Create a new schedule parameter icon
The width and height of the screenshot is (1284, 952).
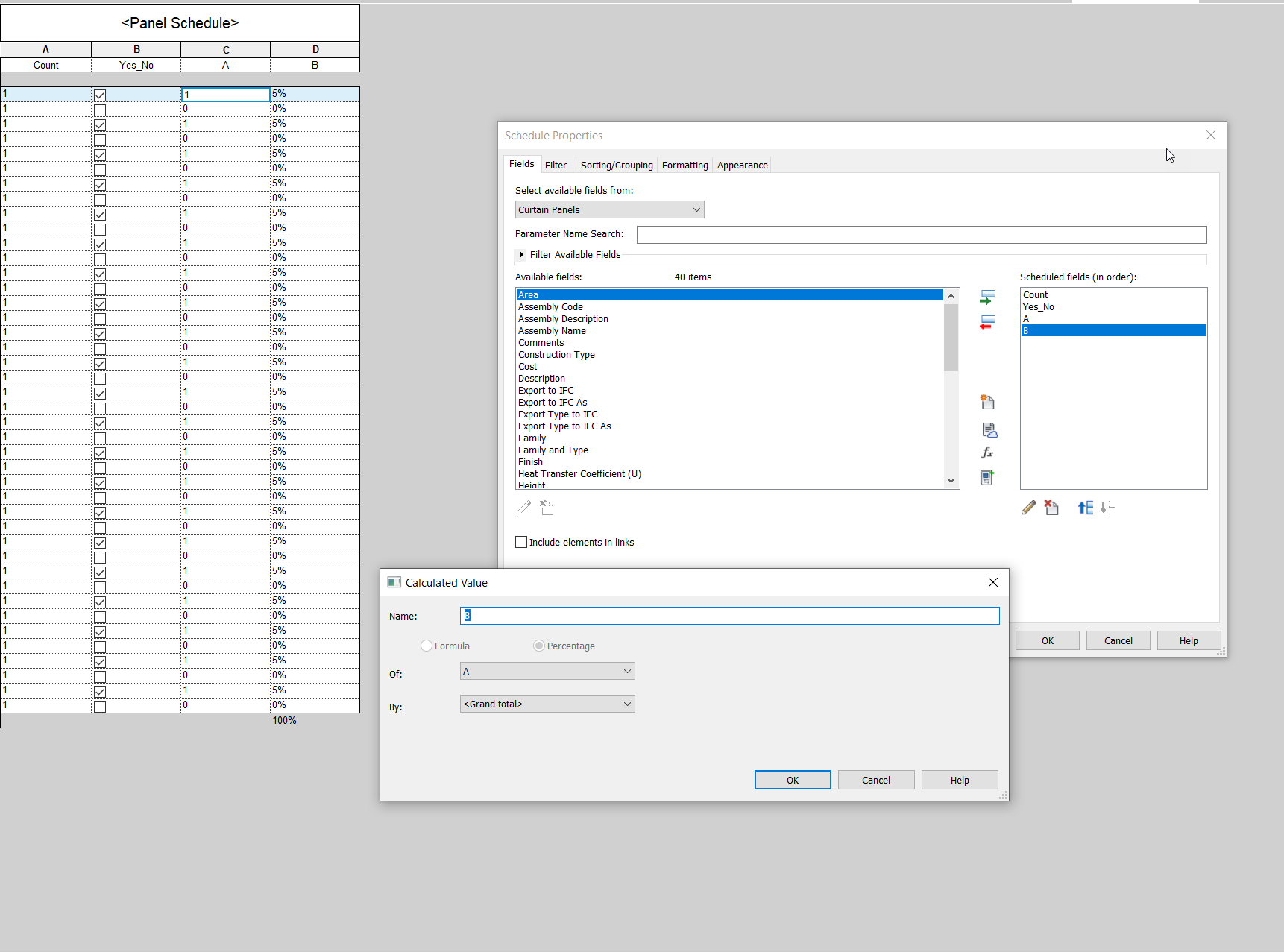pyautogui.click(x=987, y=402)
